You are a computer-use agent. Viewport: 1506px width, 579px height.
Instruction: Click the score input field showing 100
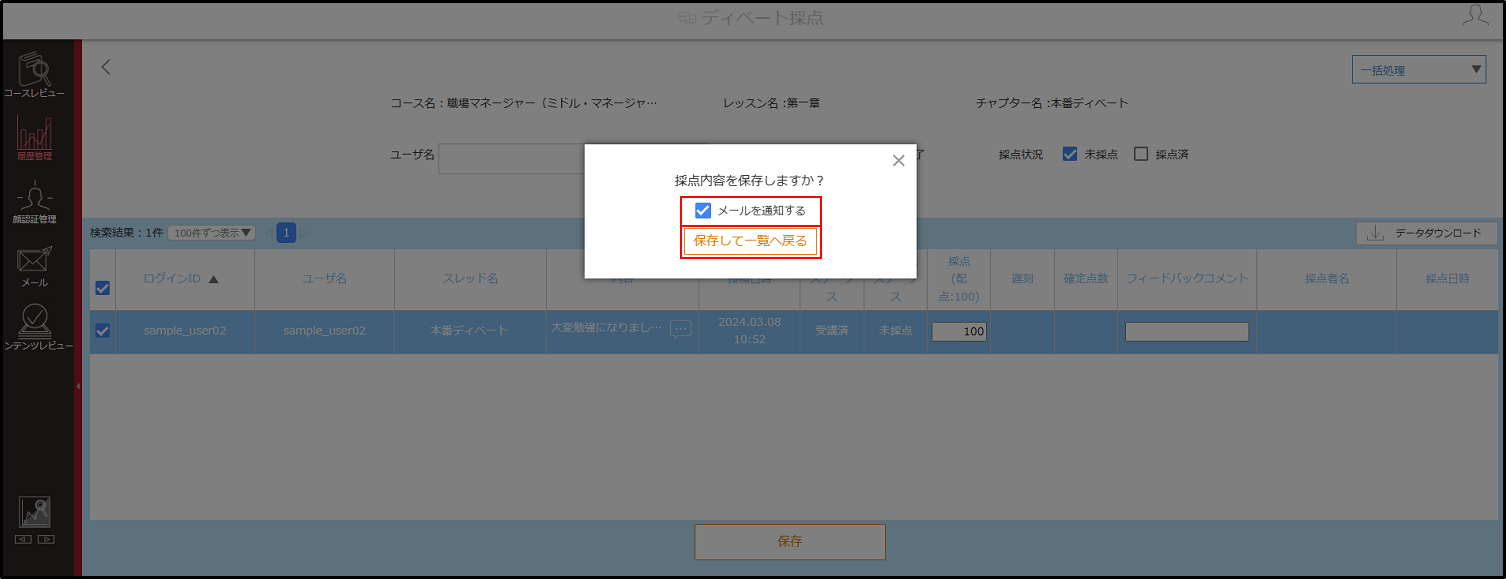click(959, 331)
